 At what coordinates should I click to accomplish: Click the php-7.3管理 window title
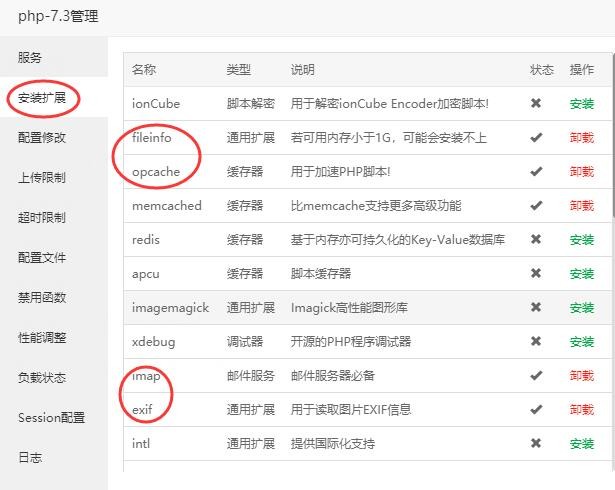tap(58, 16)
